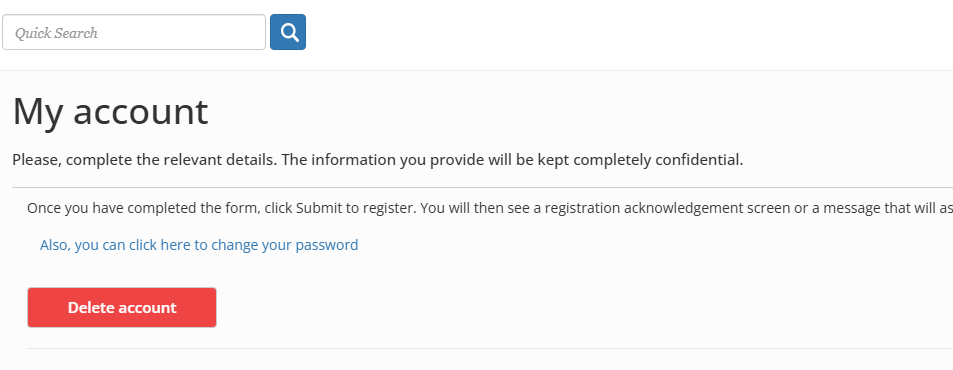This screenshot has height=370, width=953.
Task: Click the word account in the page title
Action: [x=141, y=112]
